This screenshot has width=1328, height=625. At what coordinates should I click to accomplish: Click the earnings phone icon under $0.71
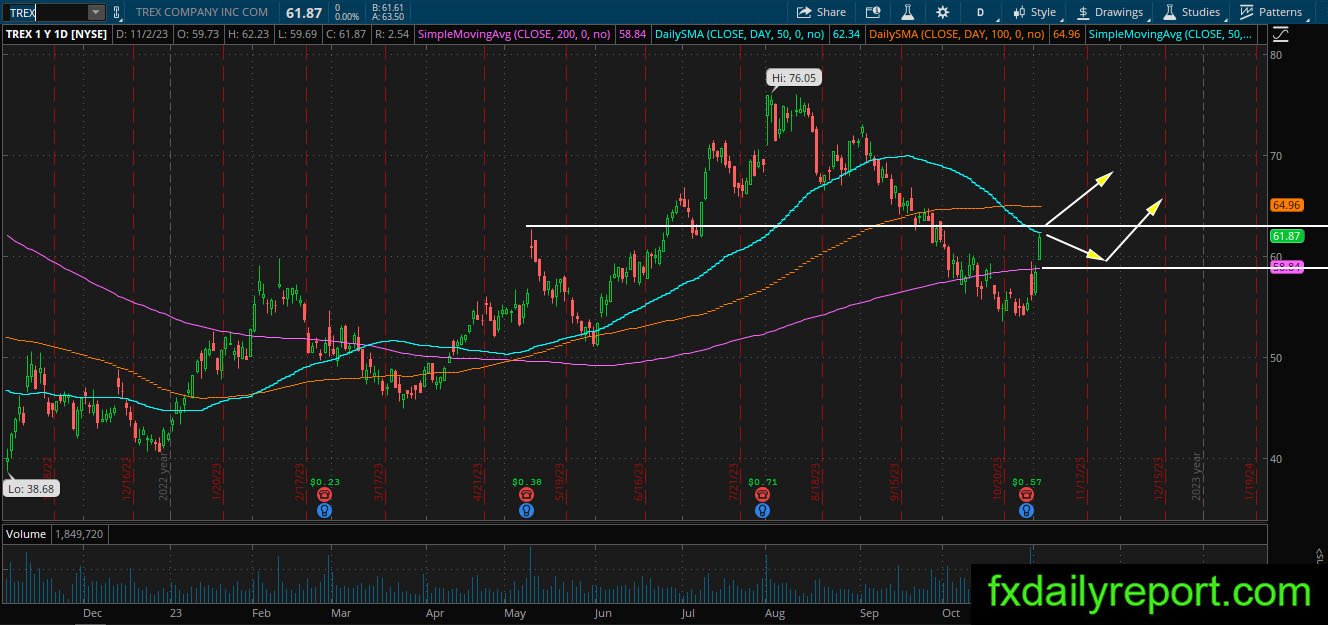762,494
